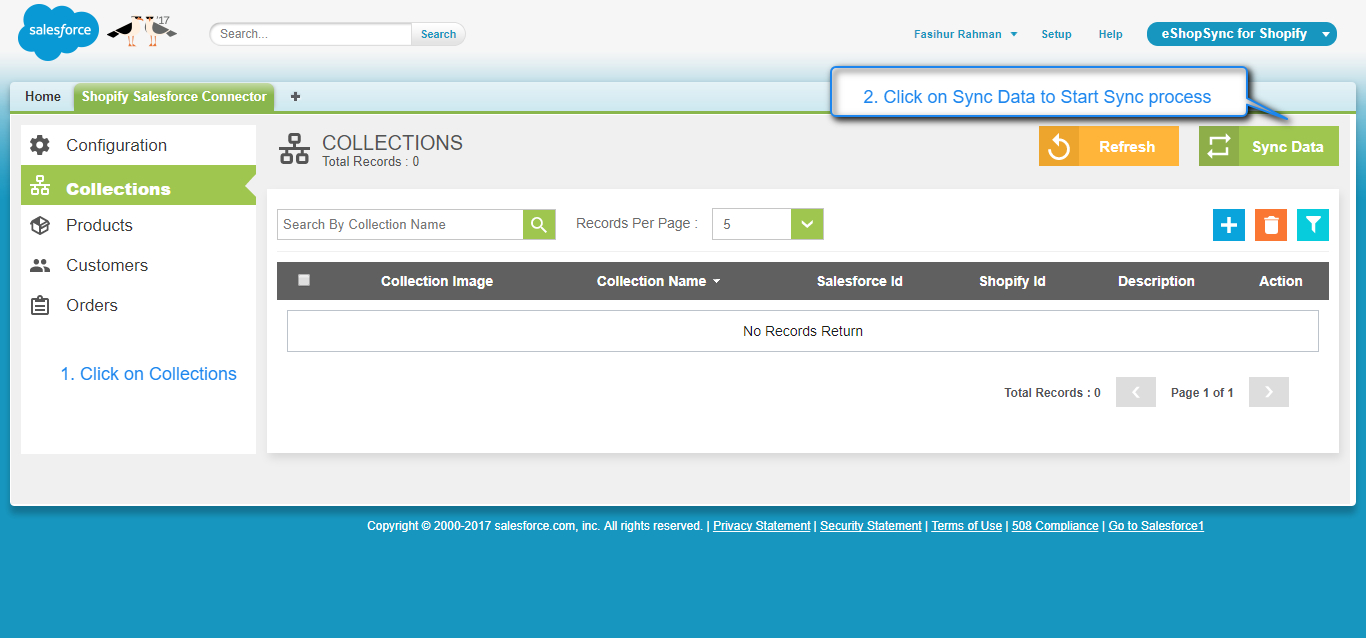Open the 508 Compliance link
This screenshot has width=1366, height=638.
1055,526
